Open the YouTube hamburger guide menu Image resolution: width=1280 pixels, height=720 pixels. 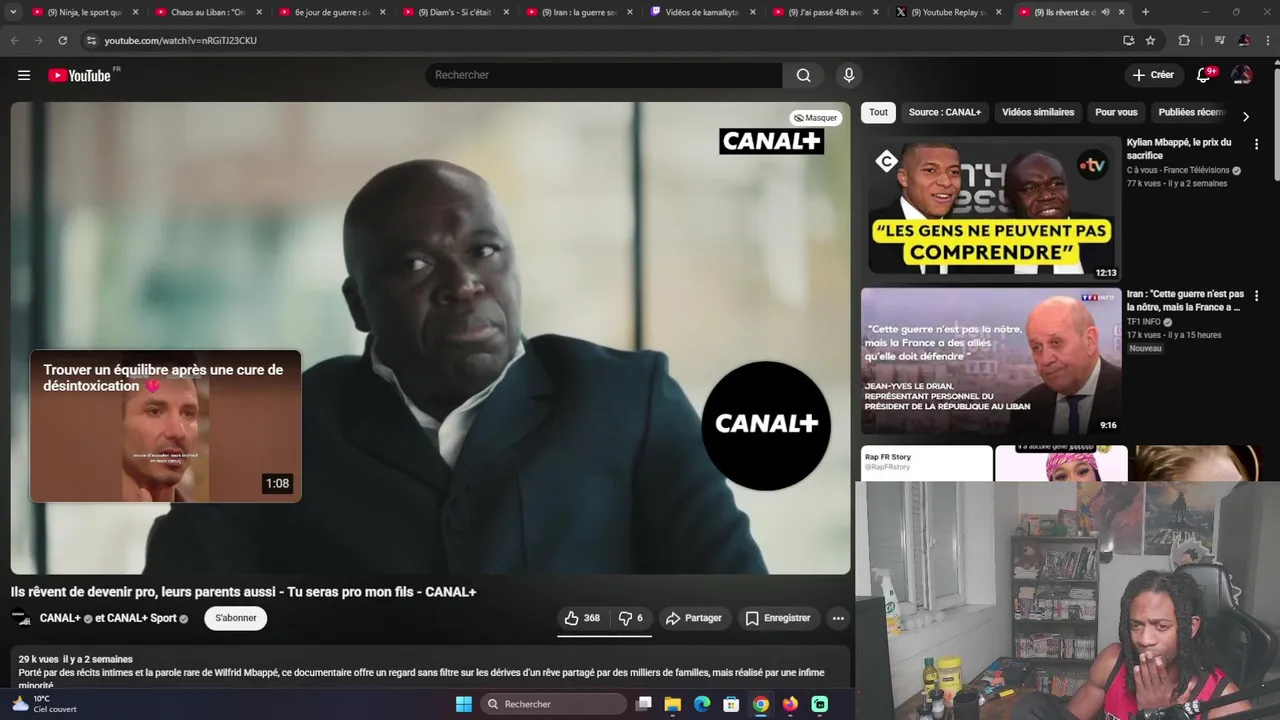tap(24, 75)
